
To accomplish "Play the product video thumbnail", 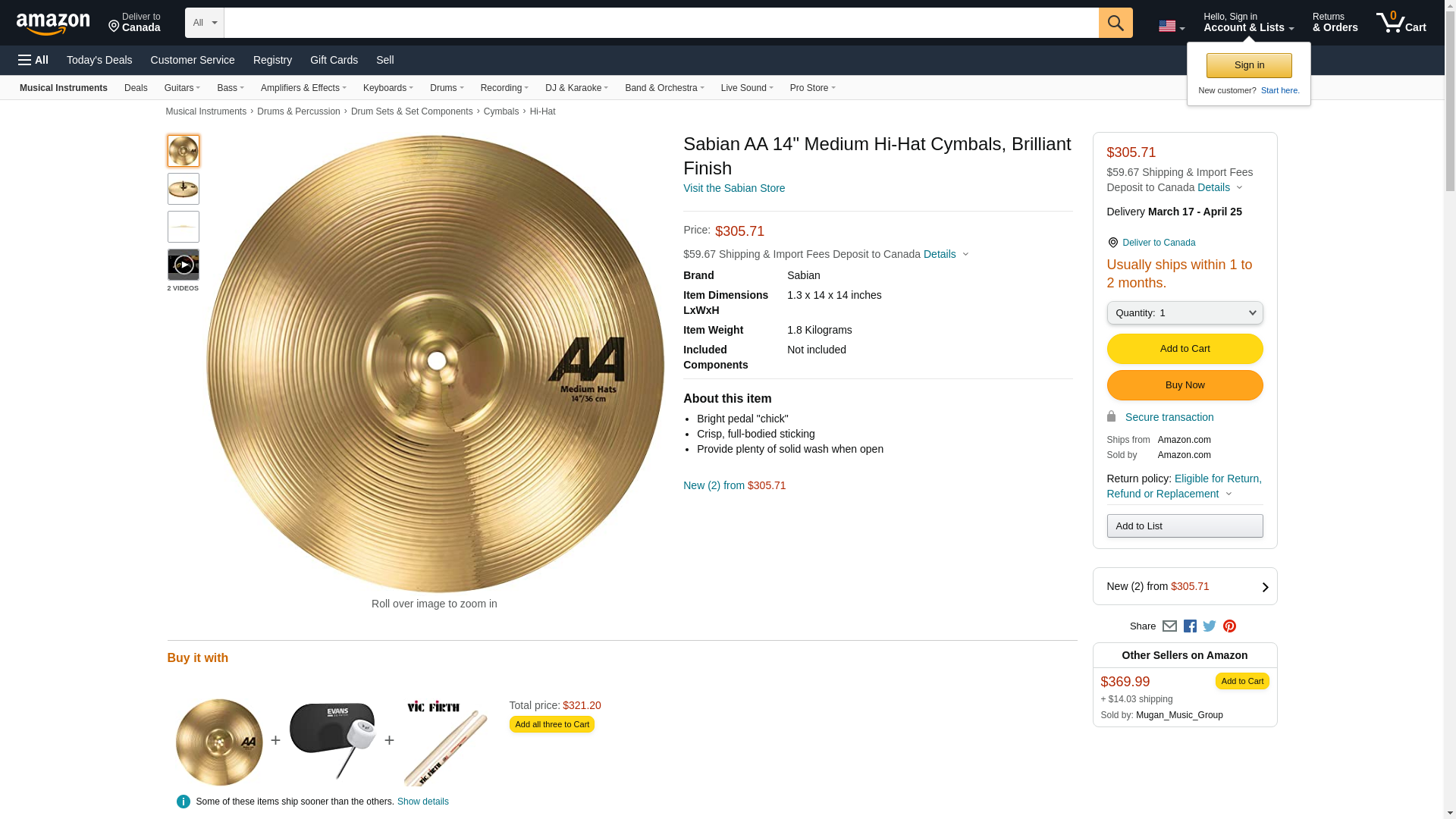I will click(183, 265).
